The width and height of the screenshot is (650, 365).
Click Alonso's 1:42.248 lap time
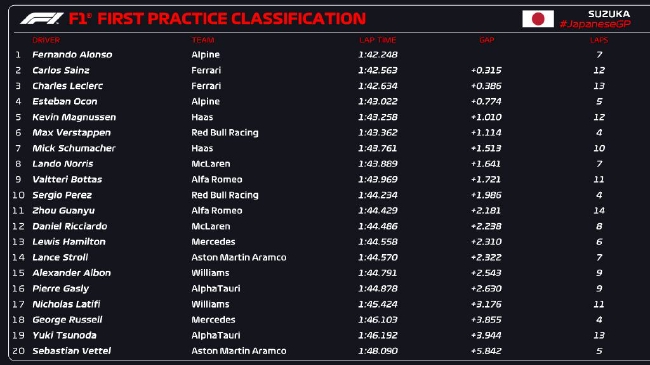click(x=378, y=55)
